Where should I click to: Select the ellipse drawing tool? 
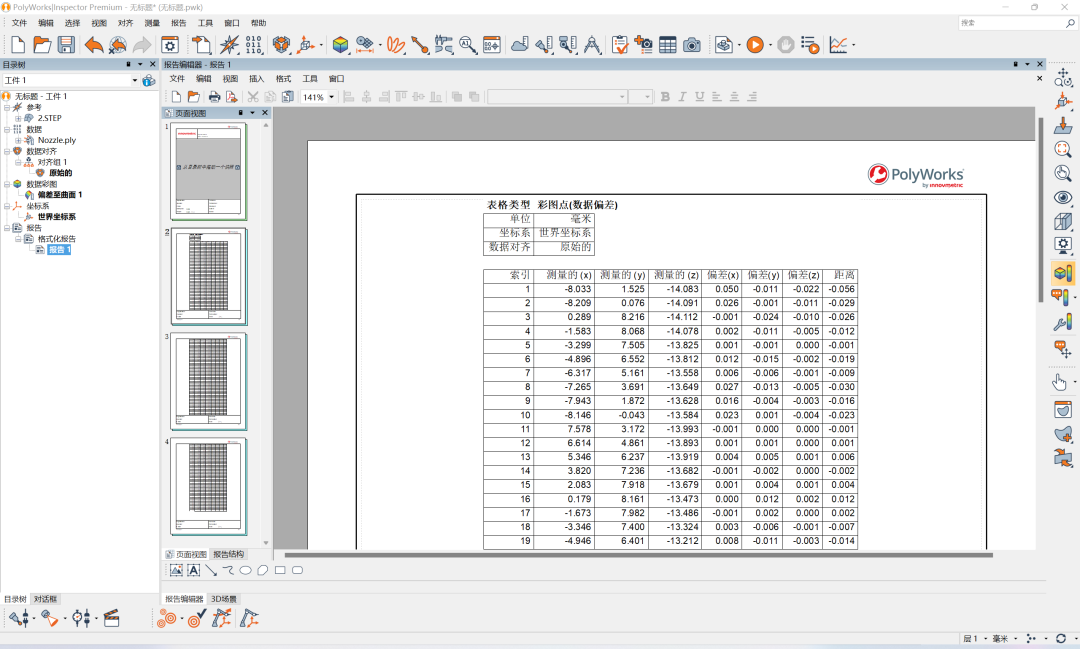[245, 570]
